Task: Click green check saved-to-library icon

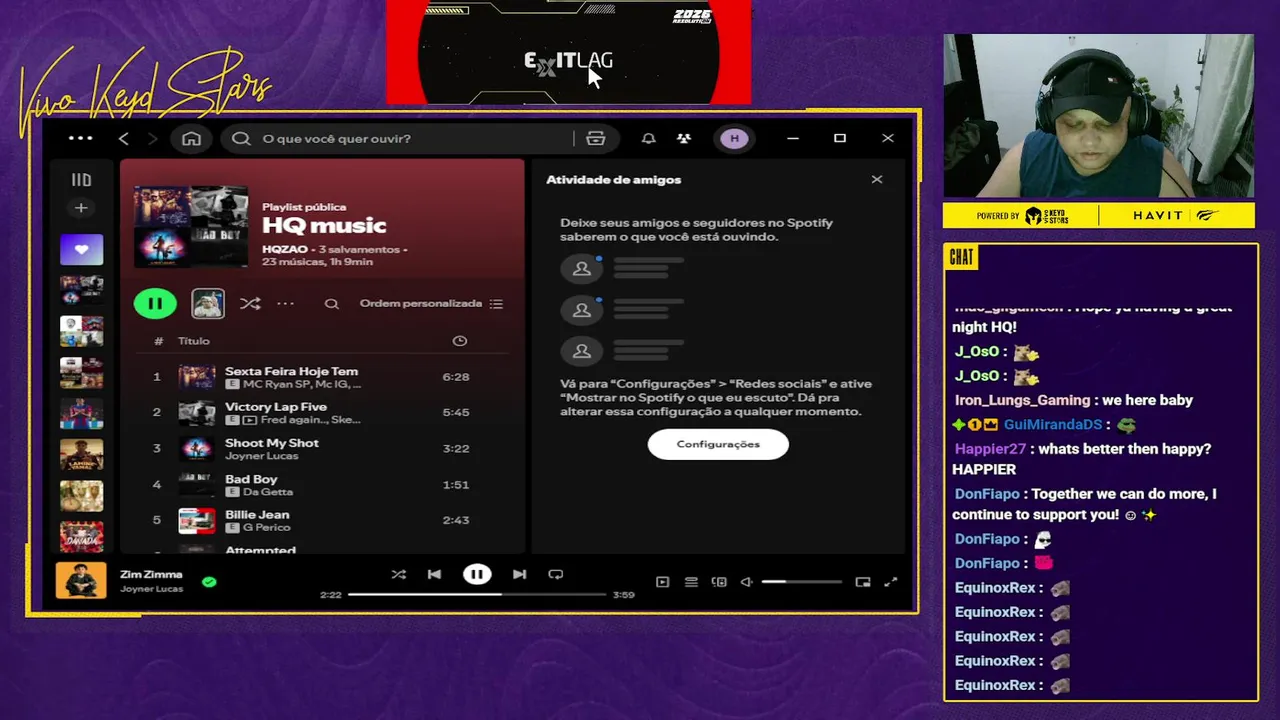Action: tap(209, 581)
